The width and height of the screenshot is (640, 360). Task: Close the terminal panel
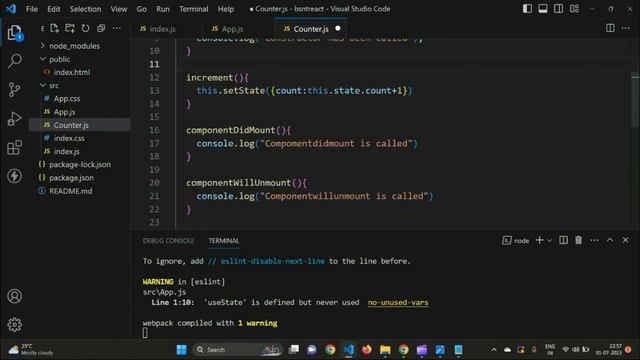625,240
